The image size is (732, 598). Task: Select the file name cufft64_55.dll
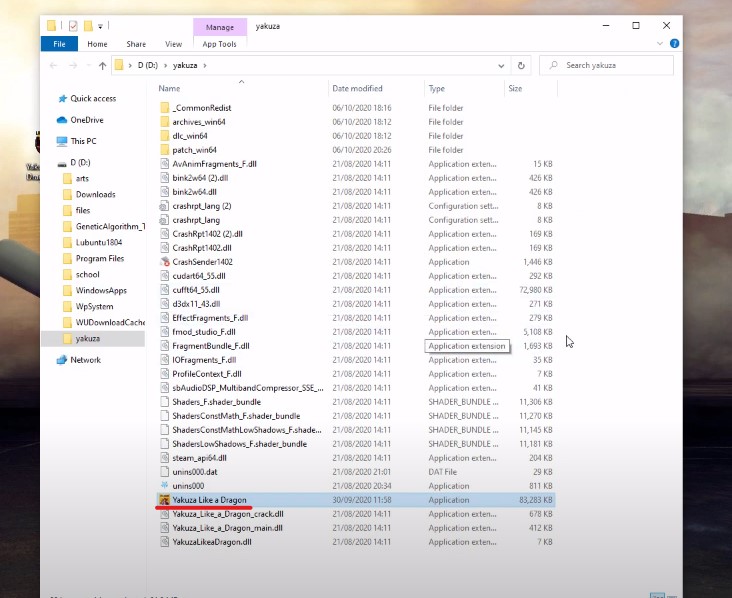coord(196,290)
